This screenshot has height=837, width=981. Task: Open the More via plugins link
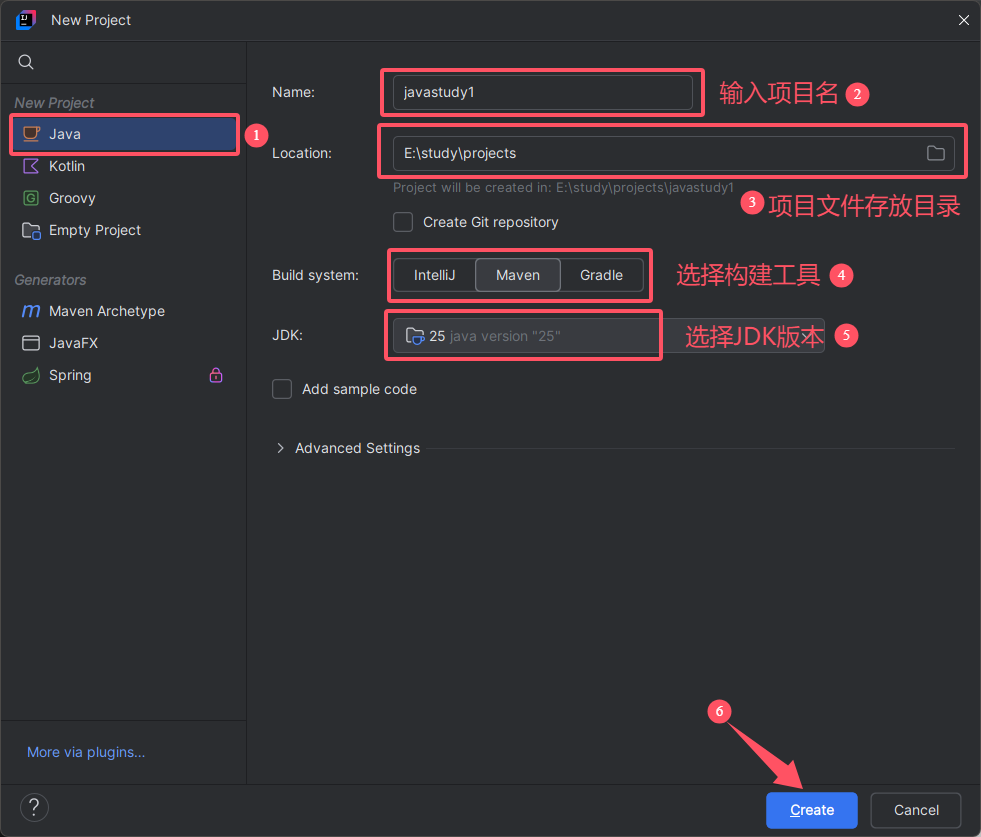[x=86, y=752]
